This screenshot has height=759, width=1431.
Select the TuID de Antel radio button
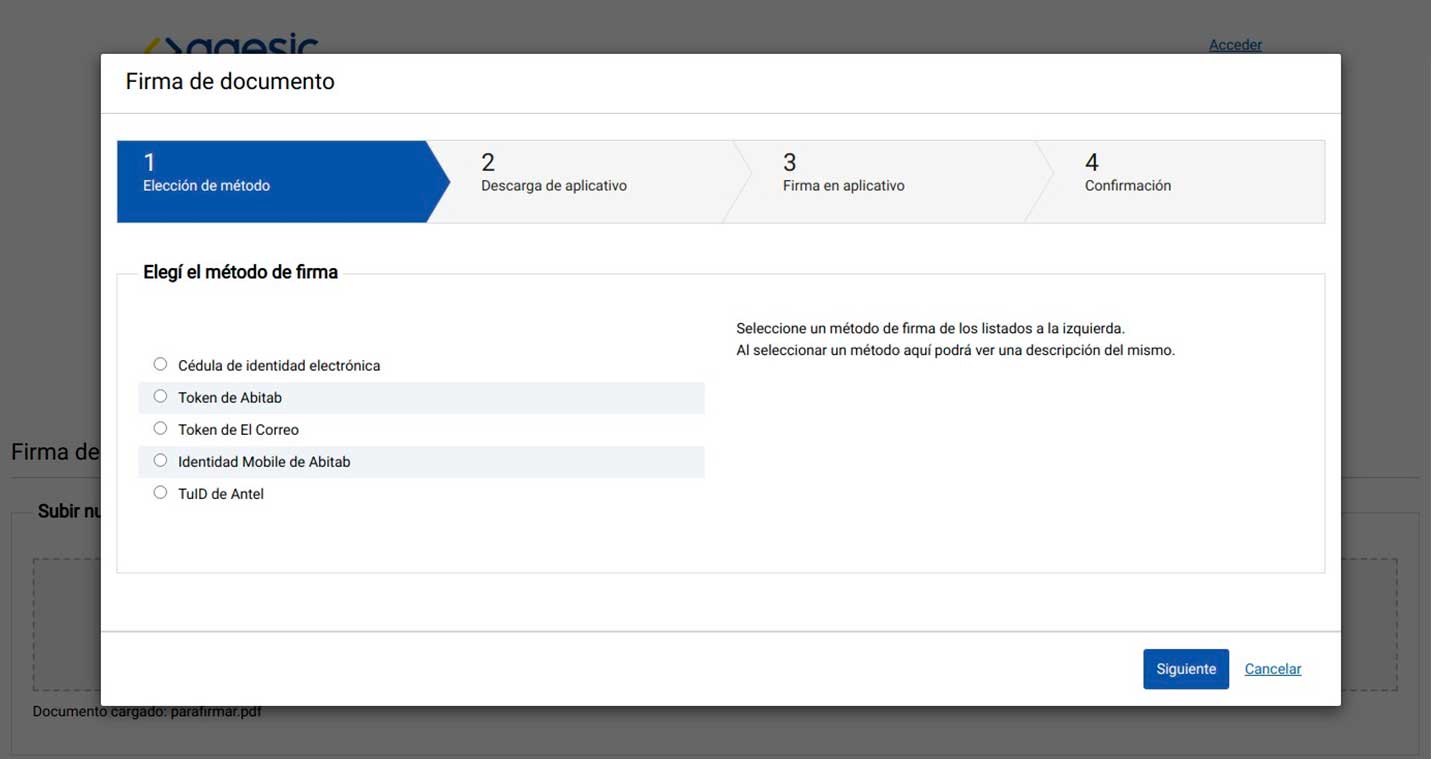(160, 492)
